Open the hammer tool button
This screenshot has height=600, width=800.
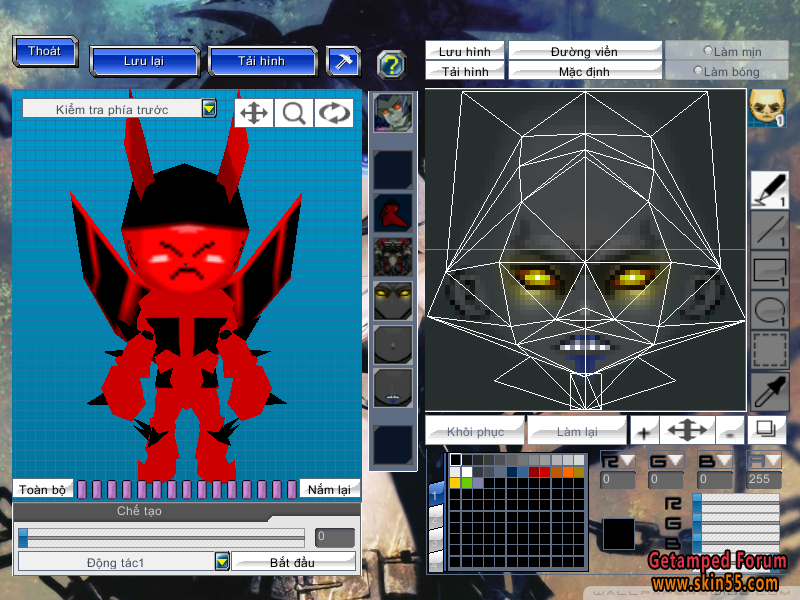coord(343,61)
